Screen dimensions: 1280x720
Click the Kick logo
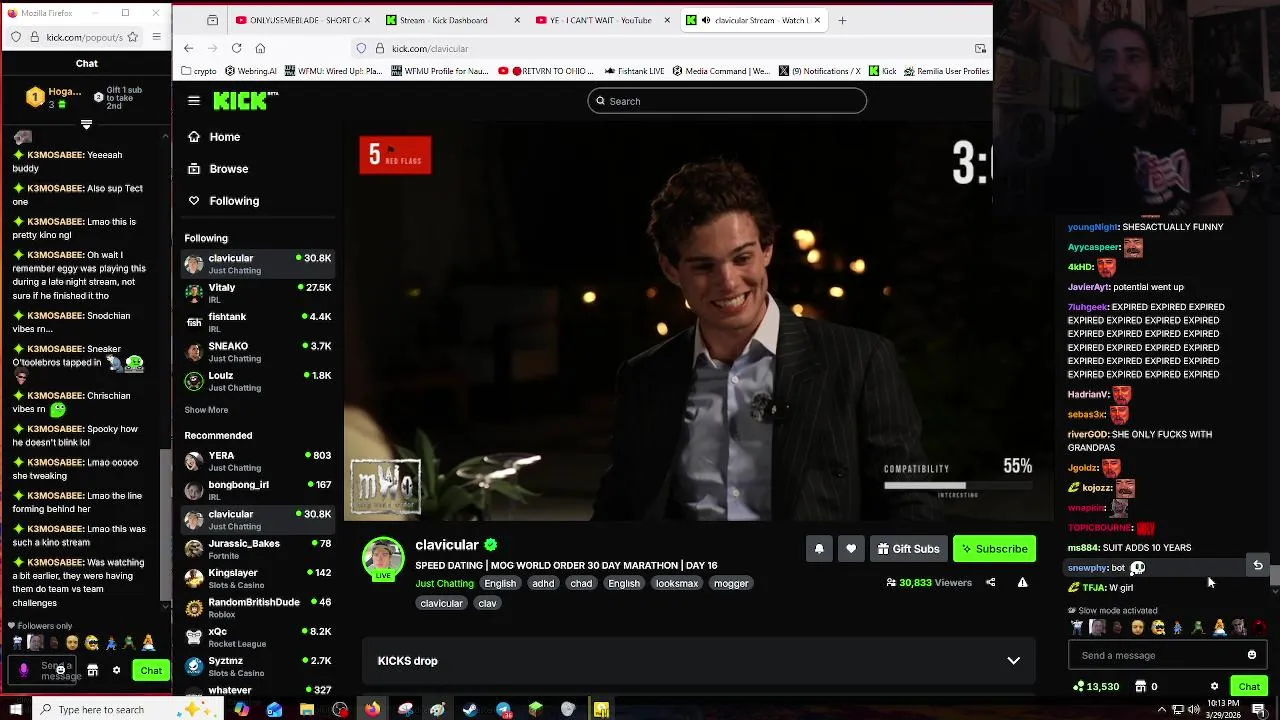pyautogui.click(x=245, y=101)
